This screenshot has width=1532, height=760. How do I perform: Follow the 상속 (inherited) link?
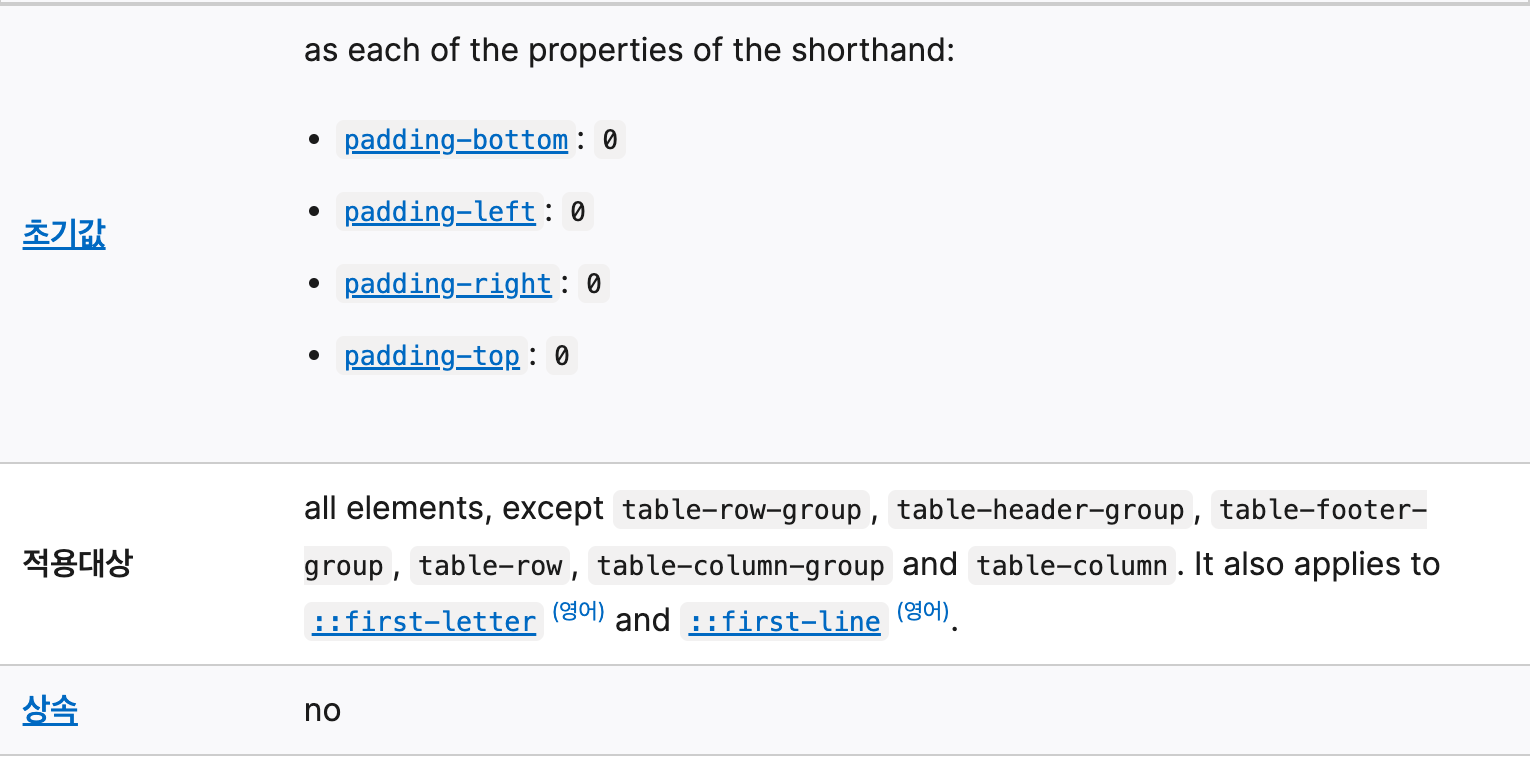pos(50,711)
